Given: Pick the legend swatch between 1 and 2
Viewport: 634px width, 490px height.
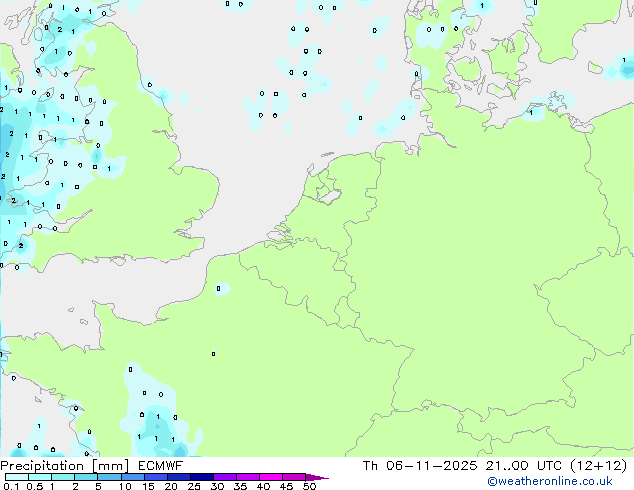Looking at the screenshot, I should [63, 477].
